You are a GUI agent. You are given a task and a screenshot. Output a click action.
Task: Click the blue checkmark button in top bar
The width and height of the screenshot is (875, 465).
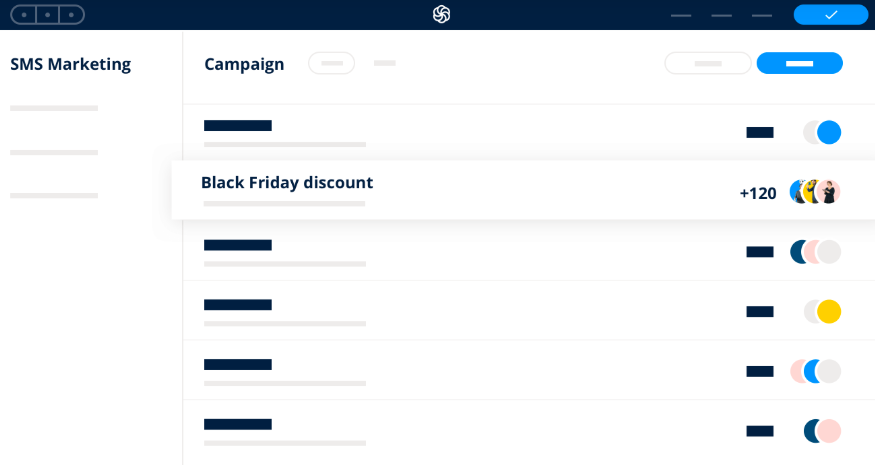pyautogui.click(x=831, y=15)
